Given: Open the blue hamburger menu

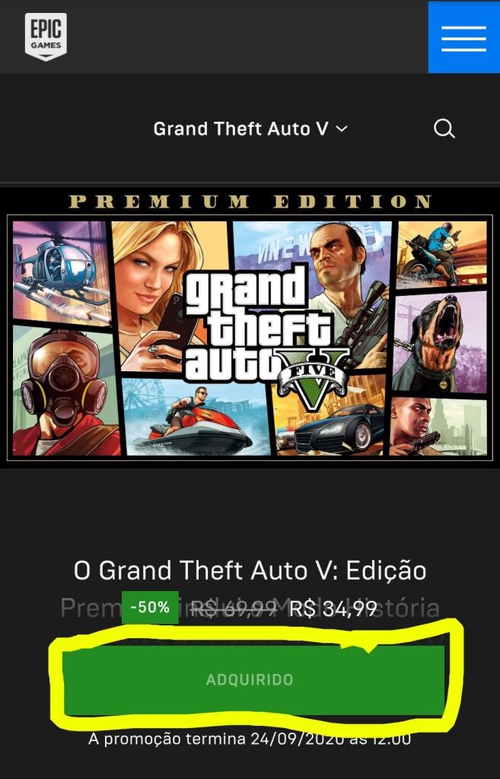Looking at the screenshot, I should [464, 37].
